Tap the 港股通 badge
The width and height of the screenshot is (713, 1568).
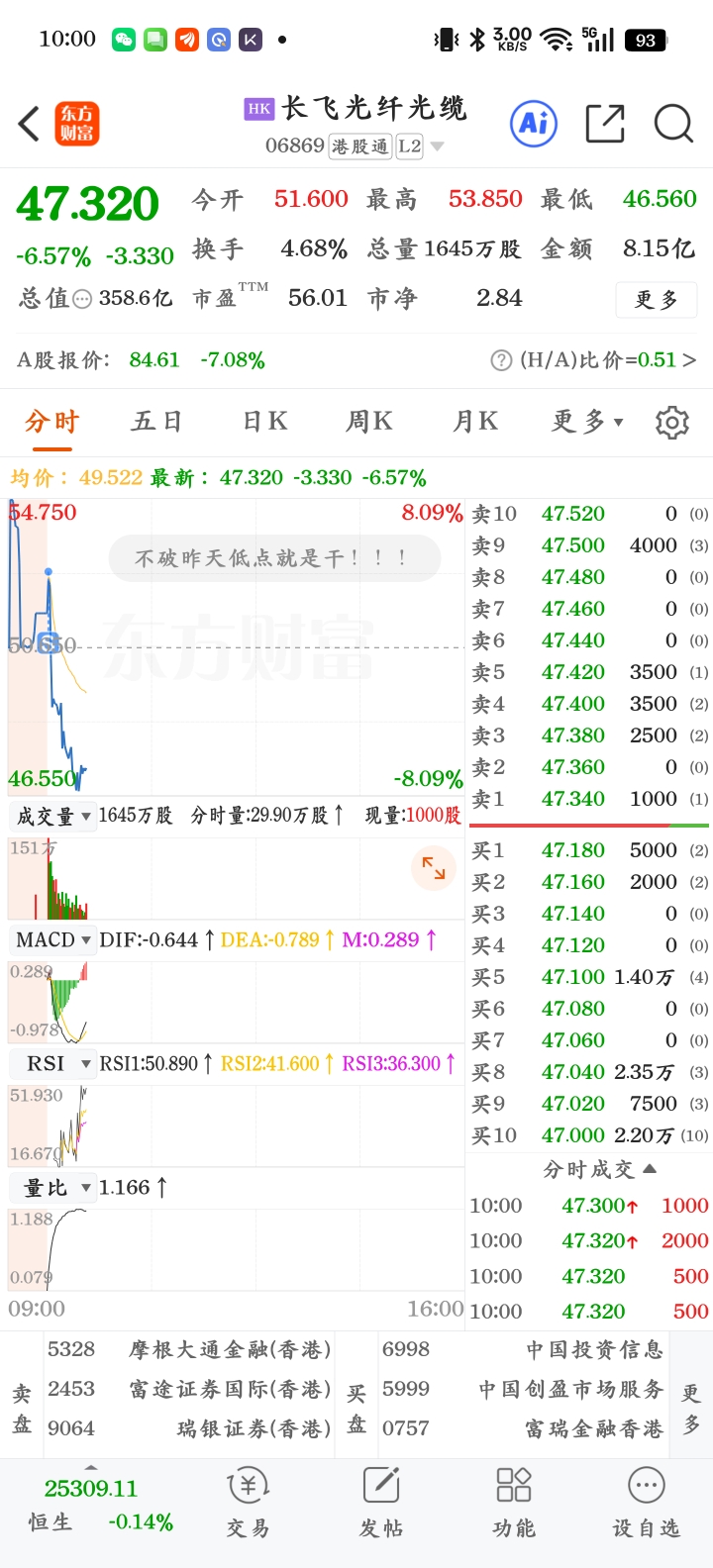360,147
